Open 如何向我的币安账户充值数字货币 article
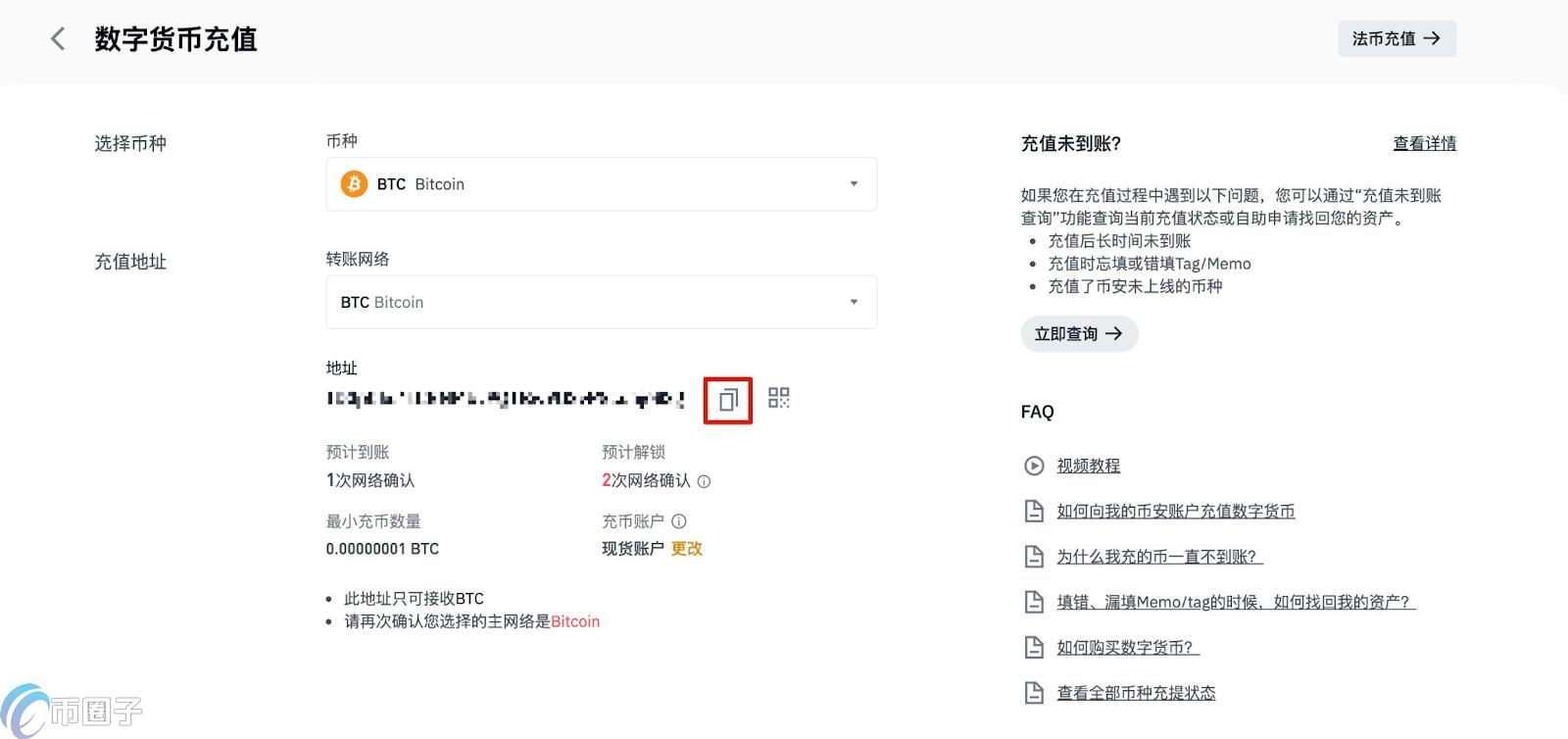This screenshot has width=1568, height=739. (1176, 512)
